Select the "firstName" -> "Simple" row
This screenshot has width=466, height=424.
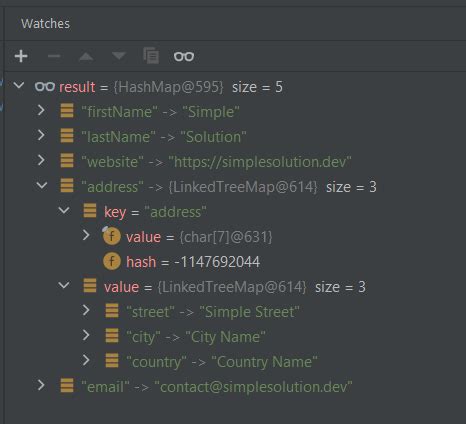click(x=235, y=112)
